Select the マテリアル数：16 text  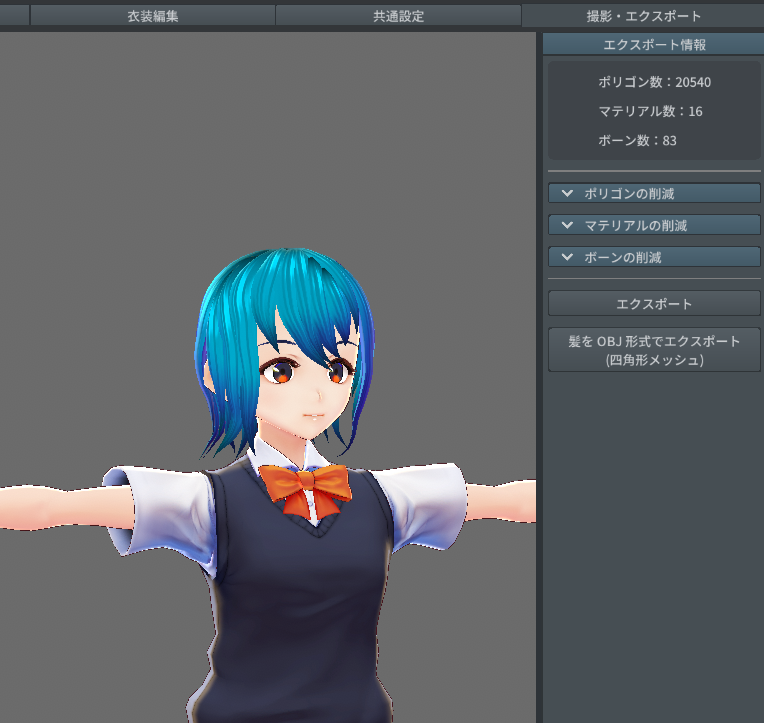(x=650, y=111)
